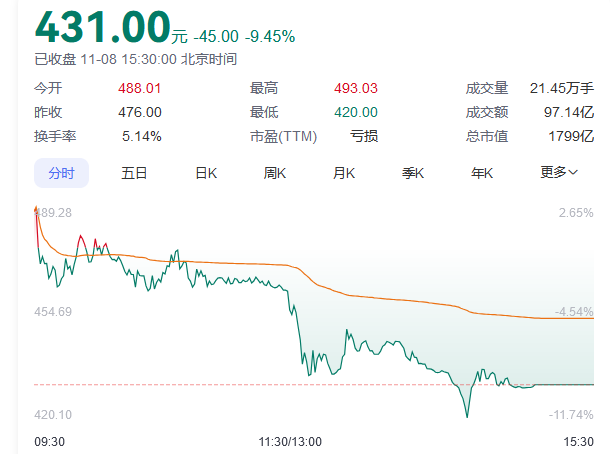Click the 成交额 value 97.14亿

click(x=570, y=112)
